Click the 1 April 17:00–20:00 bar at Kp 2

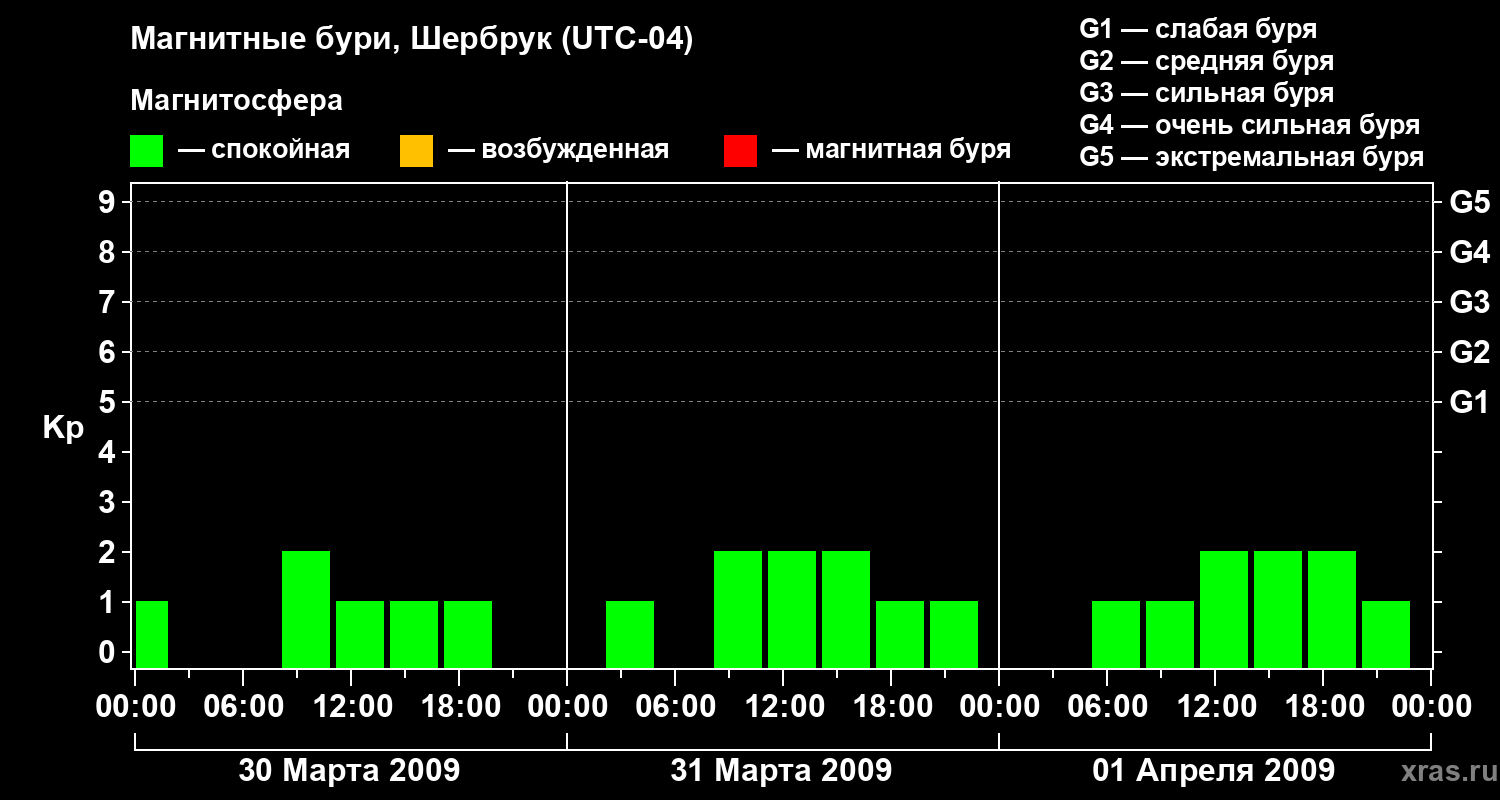pyautogui.click(x=1332, y=609)
